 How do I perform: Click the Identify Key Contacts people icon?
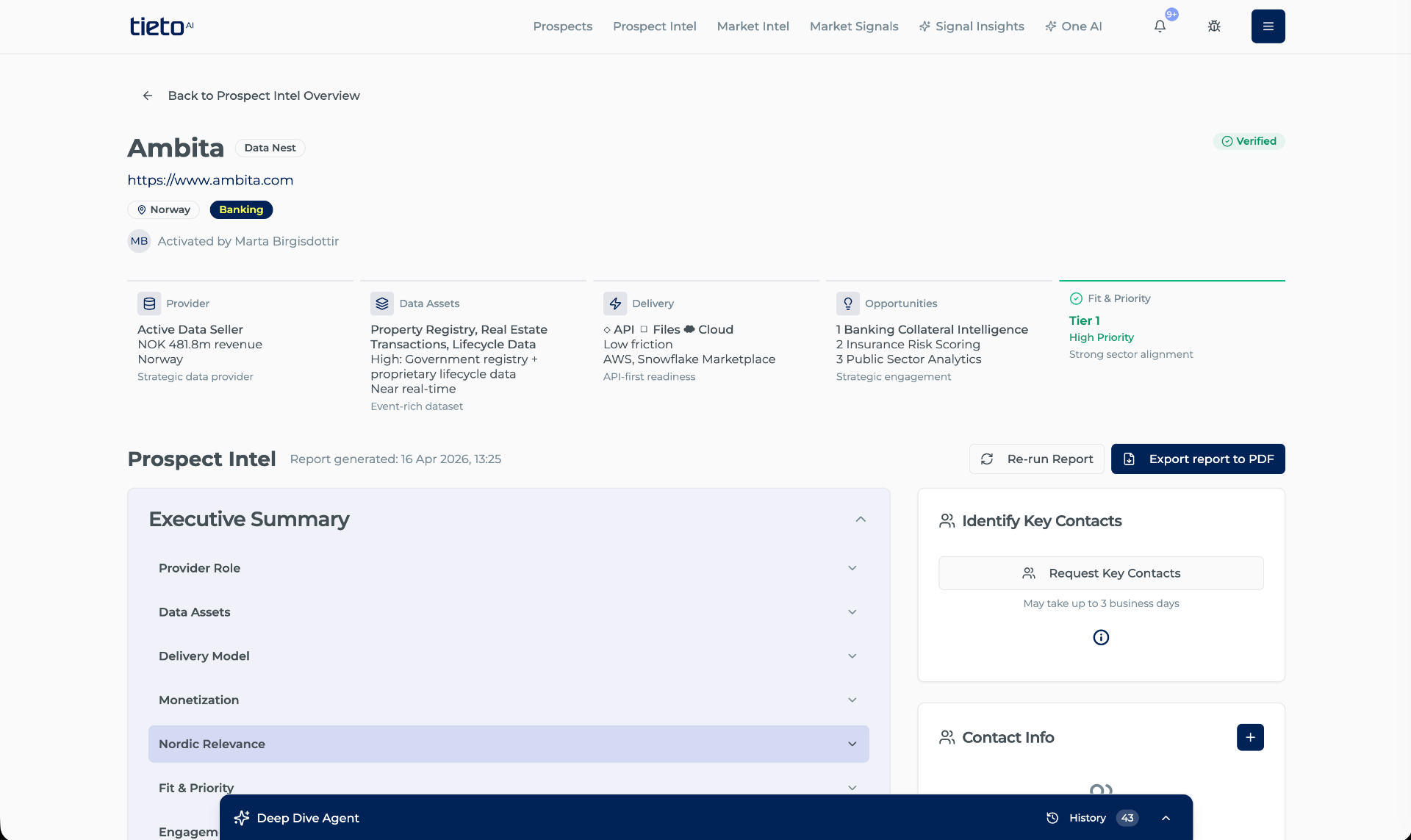click(x=947, y=521)
